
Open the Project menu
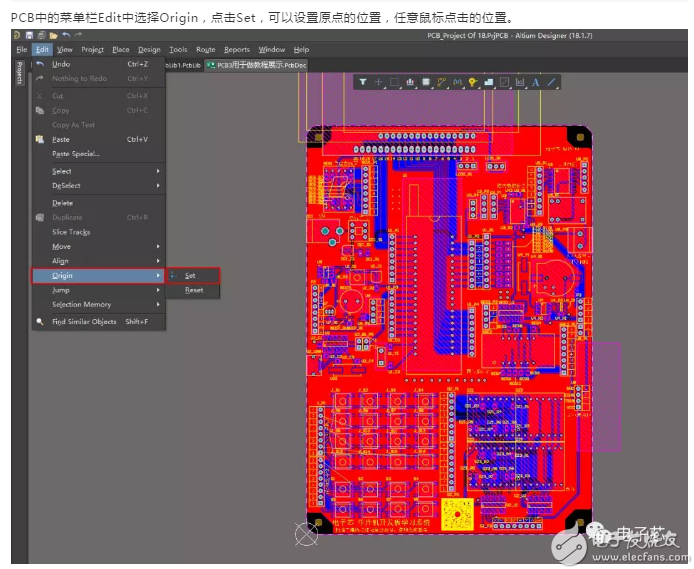pos(93,50)
